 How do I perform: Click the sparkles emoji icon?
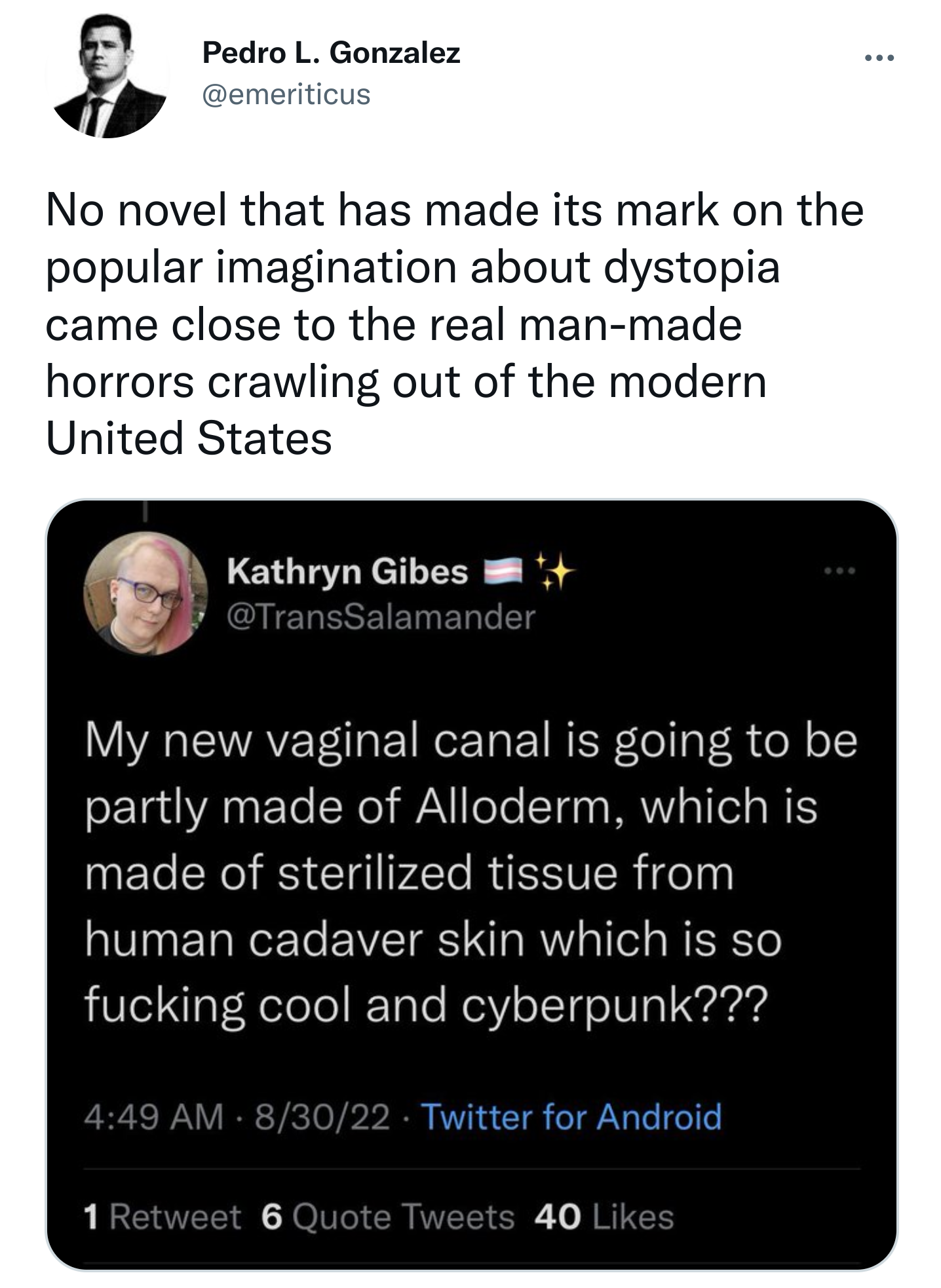554,570
